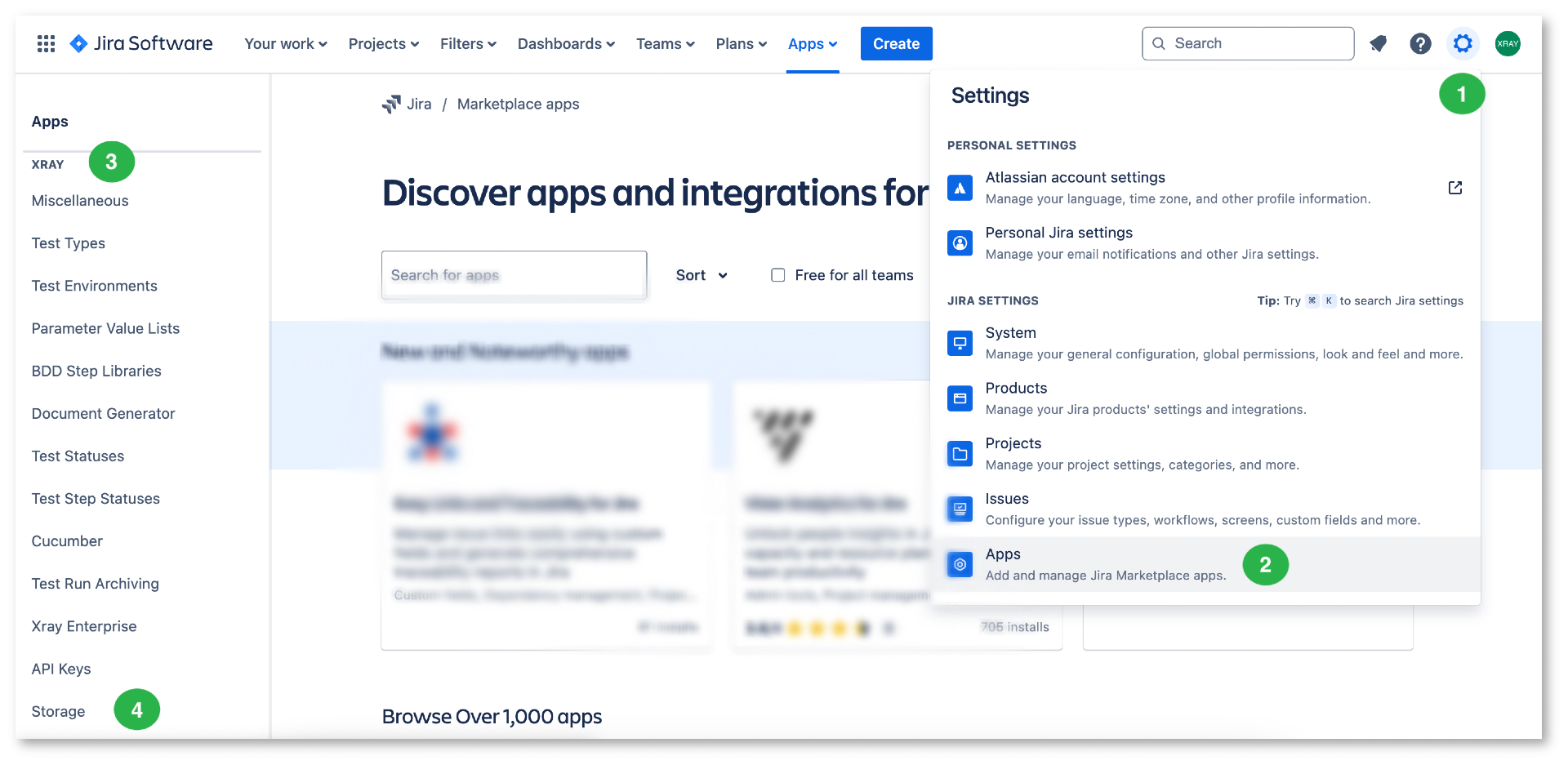Select System in Jira settings

1205,343
